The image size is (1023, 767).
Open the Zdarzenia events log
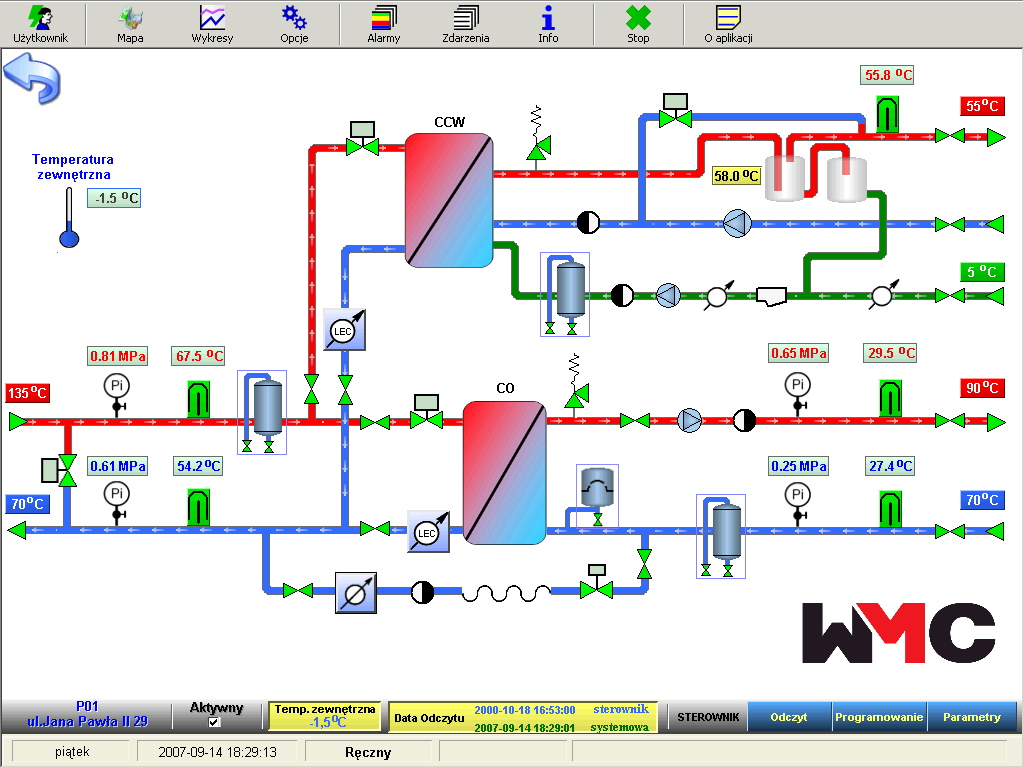[466, 24]
